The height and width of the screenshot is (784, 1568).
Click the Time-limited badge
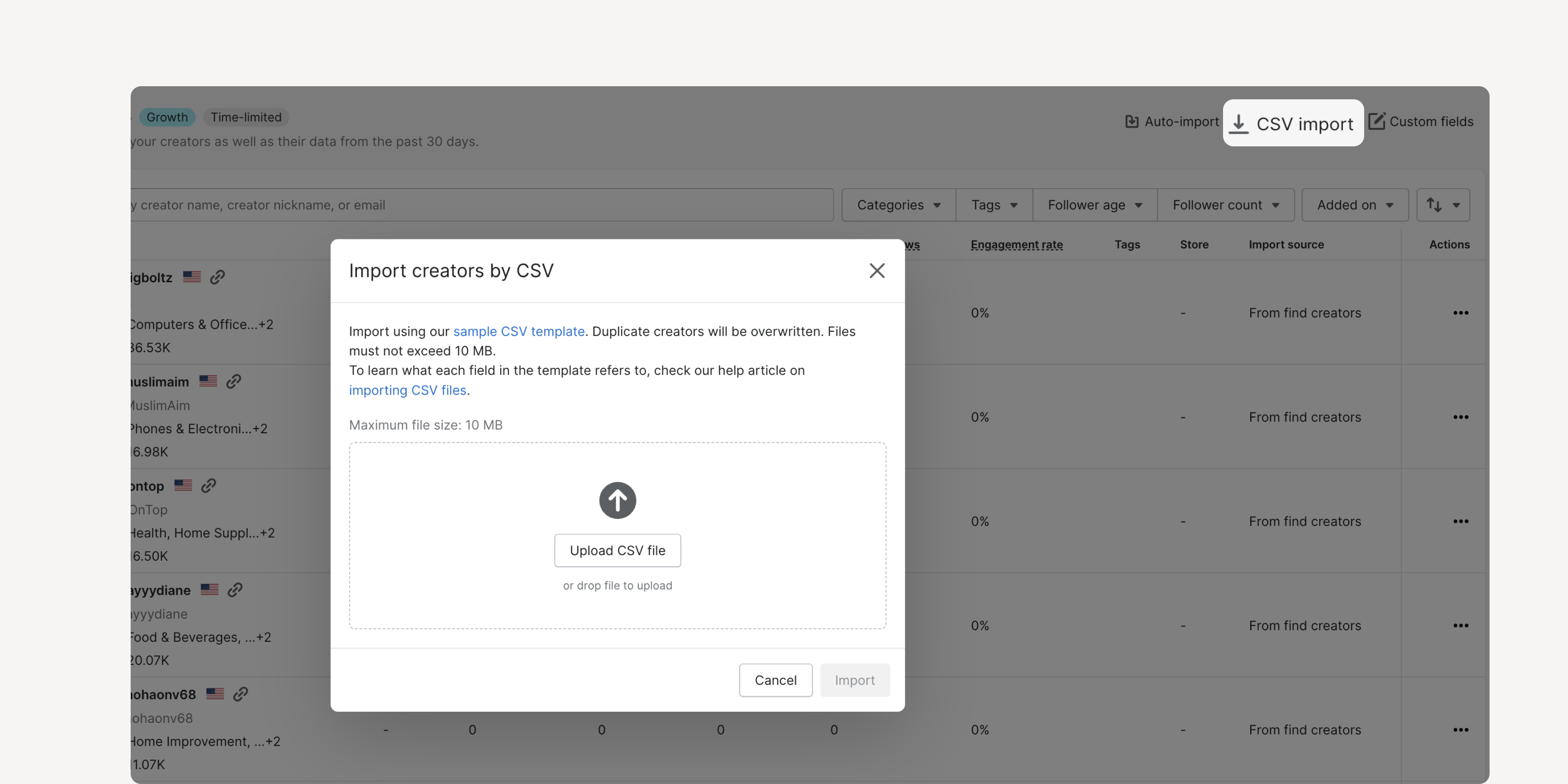[x=246, y=117]
